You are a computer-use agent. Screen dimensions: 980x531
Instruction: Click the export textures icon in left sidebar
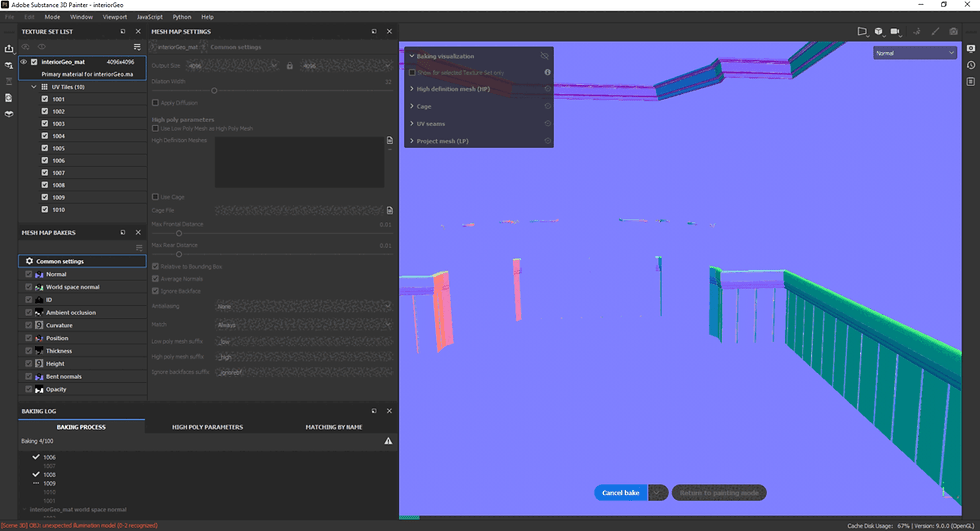point(9,49)
